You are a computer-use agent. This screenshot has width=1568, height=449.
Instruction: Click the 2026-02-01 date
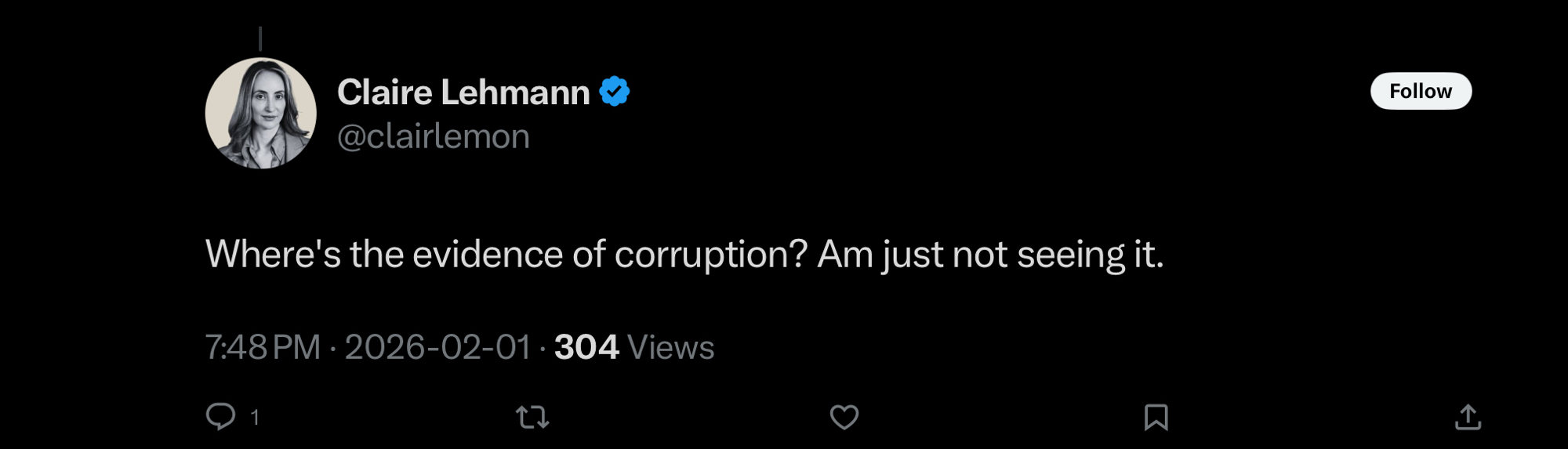(x=437, y=347)
